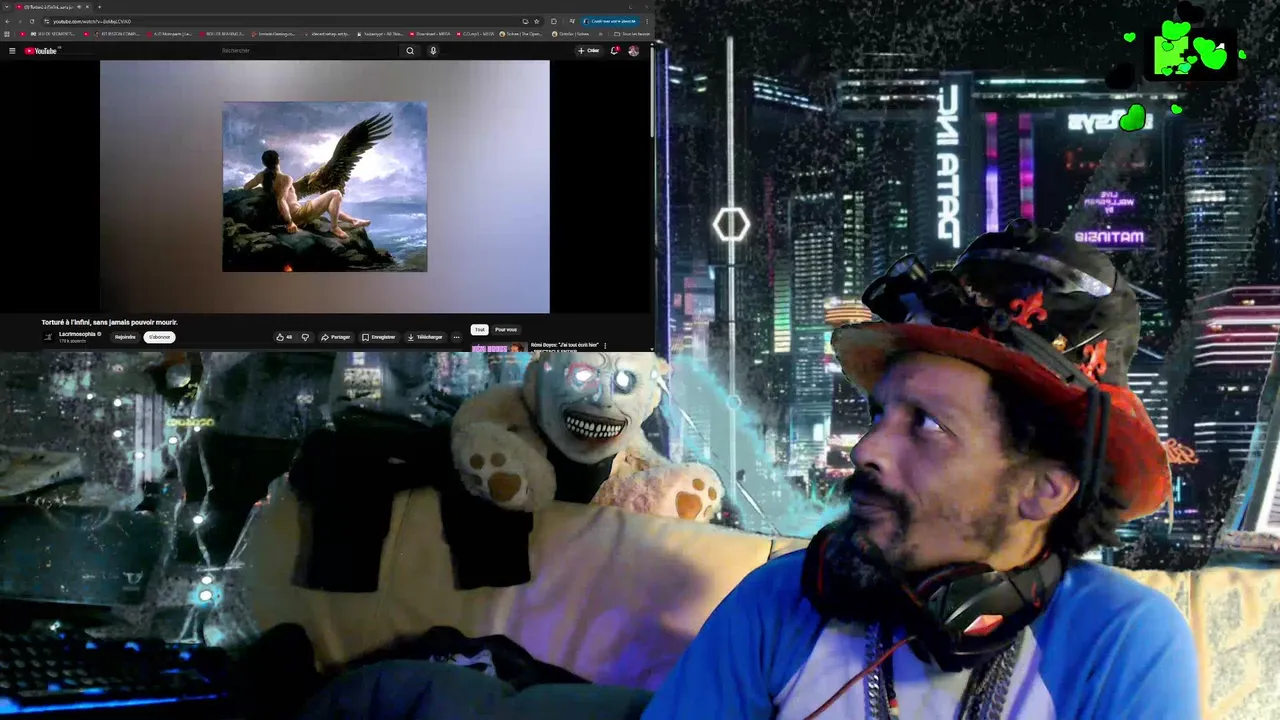Dislike the video with thumbs down
1280x720 pixels.
point(305,337)
